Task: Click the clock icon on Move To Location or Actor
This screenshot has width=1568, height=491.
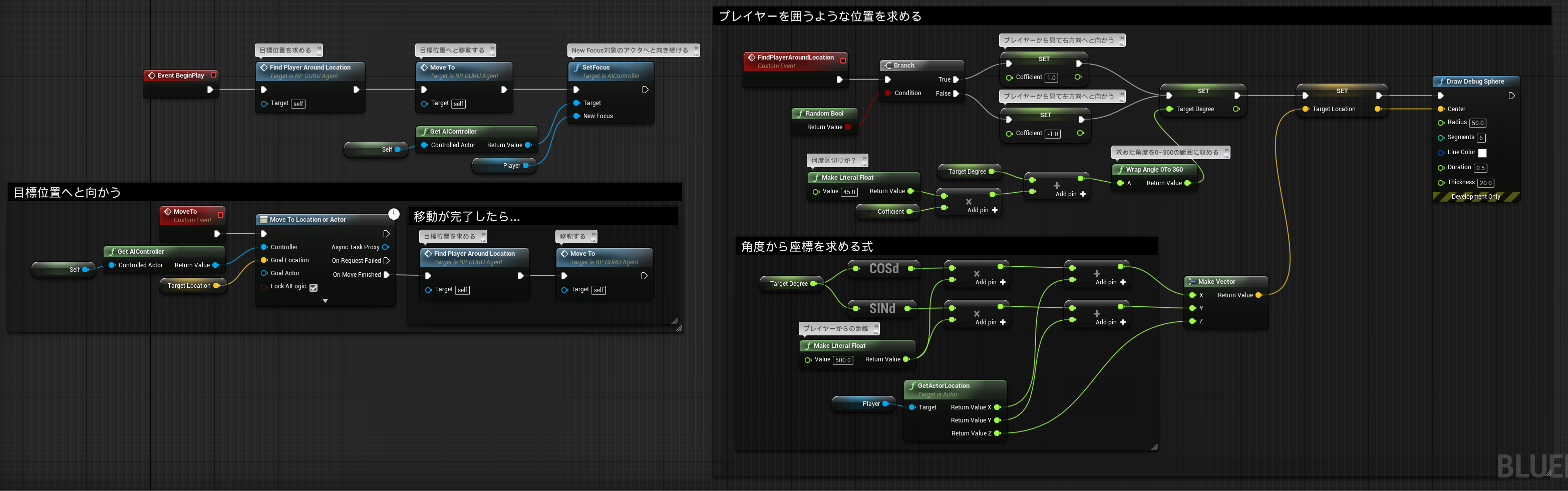Action: pyautogui.click(x=393, y=214)
